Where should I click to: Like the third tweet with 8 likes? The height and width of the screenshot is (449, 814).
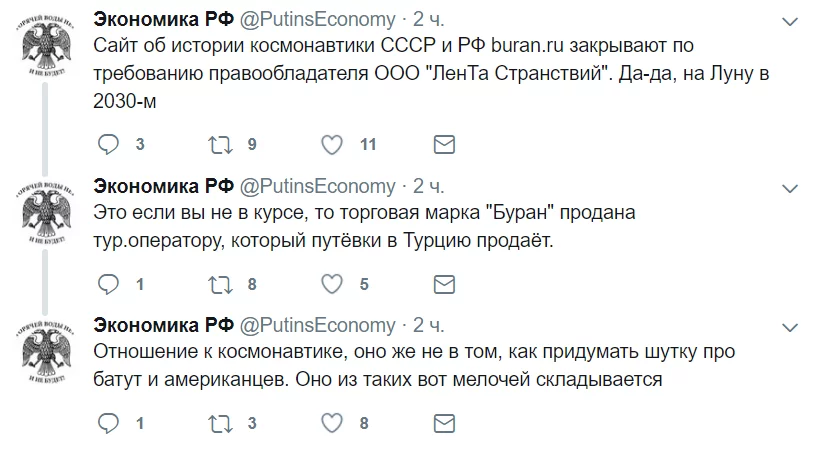332,424
